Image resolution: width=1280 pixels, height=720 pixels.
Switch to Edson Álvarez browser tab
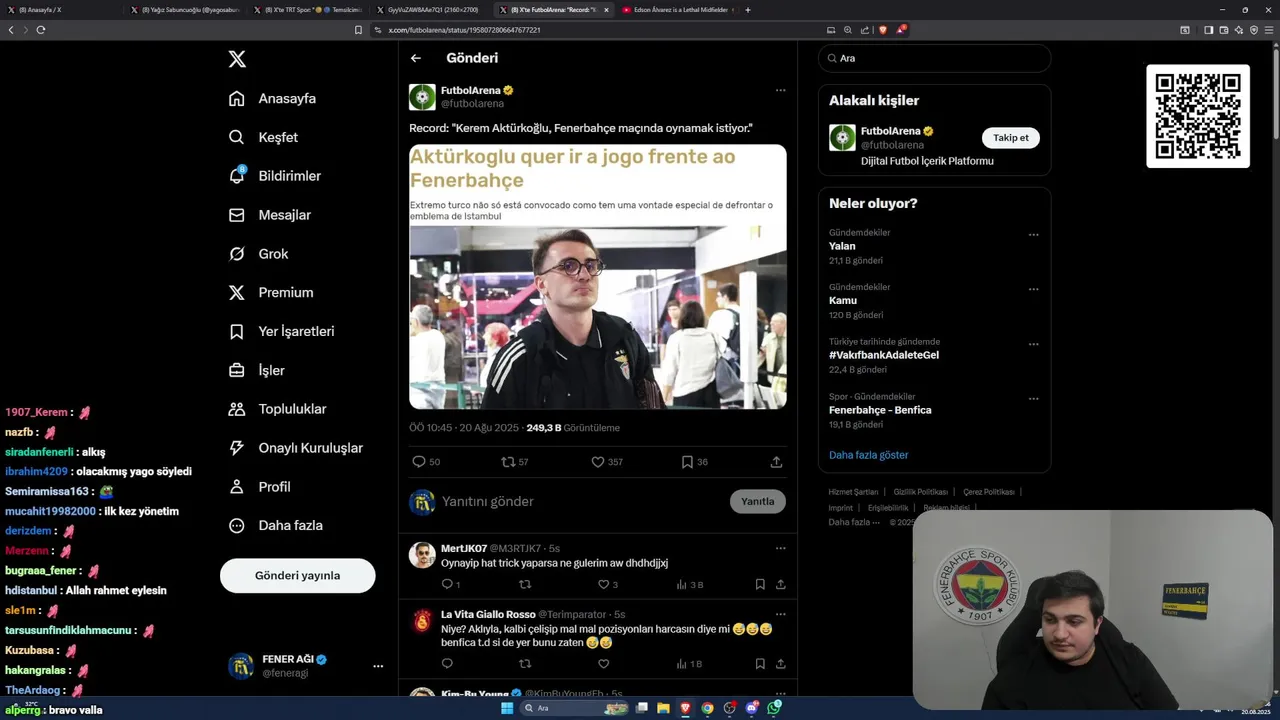[678, 10]
